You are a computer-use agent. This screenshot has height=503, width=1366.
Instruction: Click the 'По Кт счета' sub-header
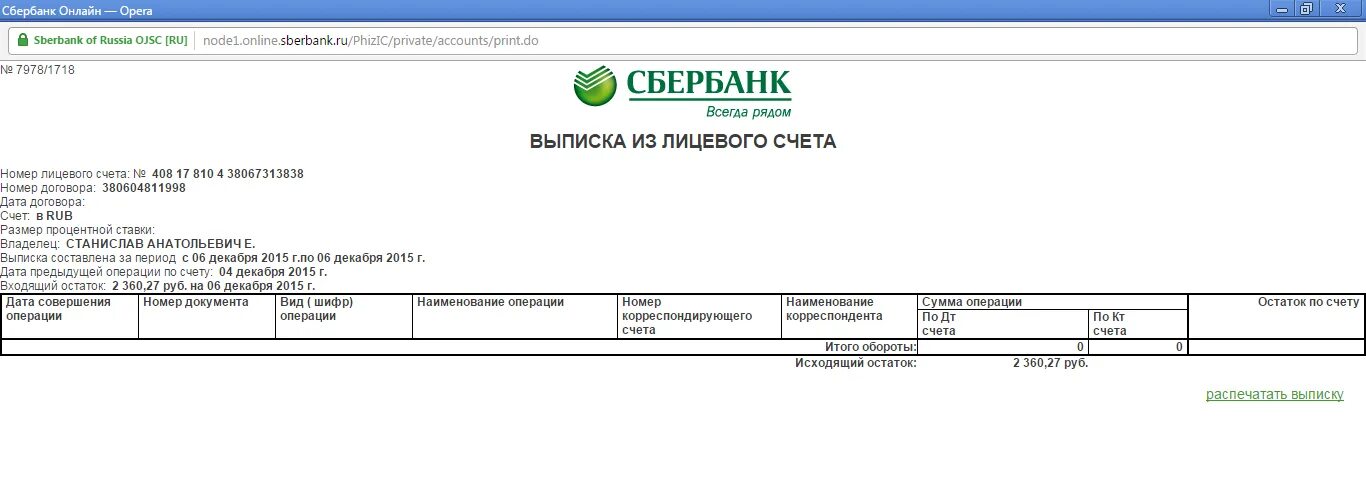pos(1138,324)
